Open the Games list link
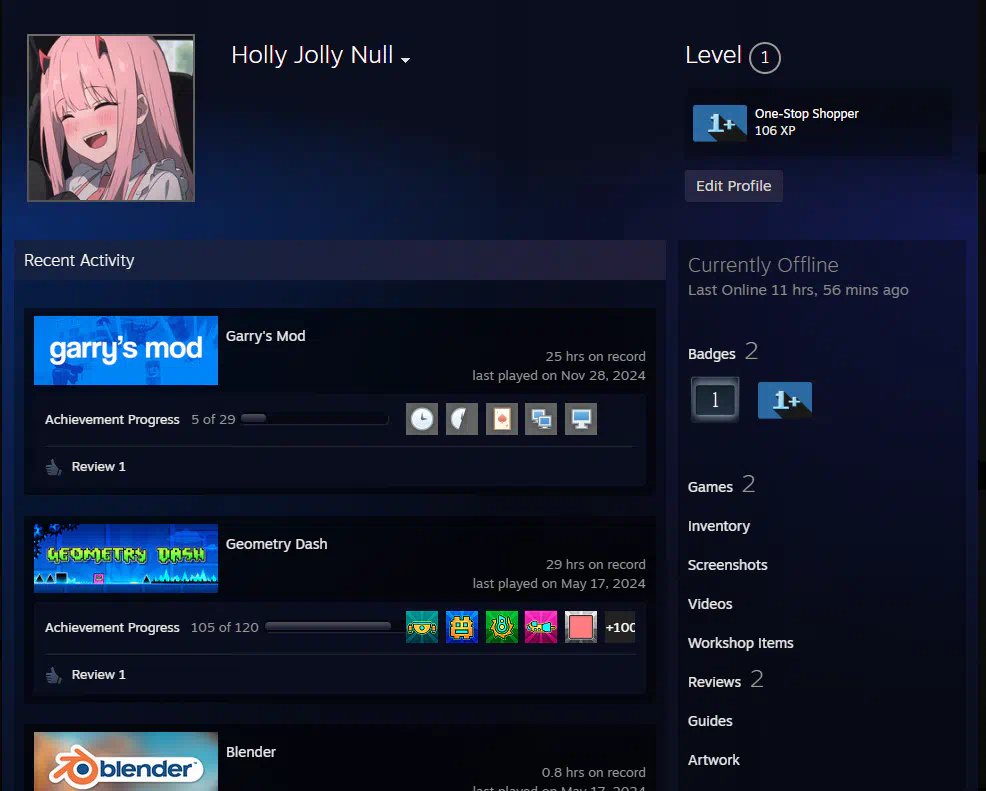This screenshot has width=986, height=791. click(x=710, y=487)
